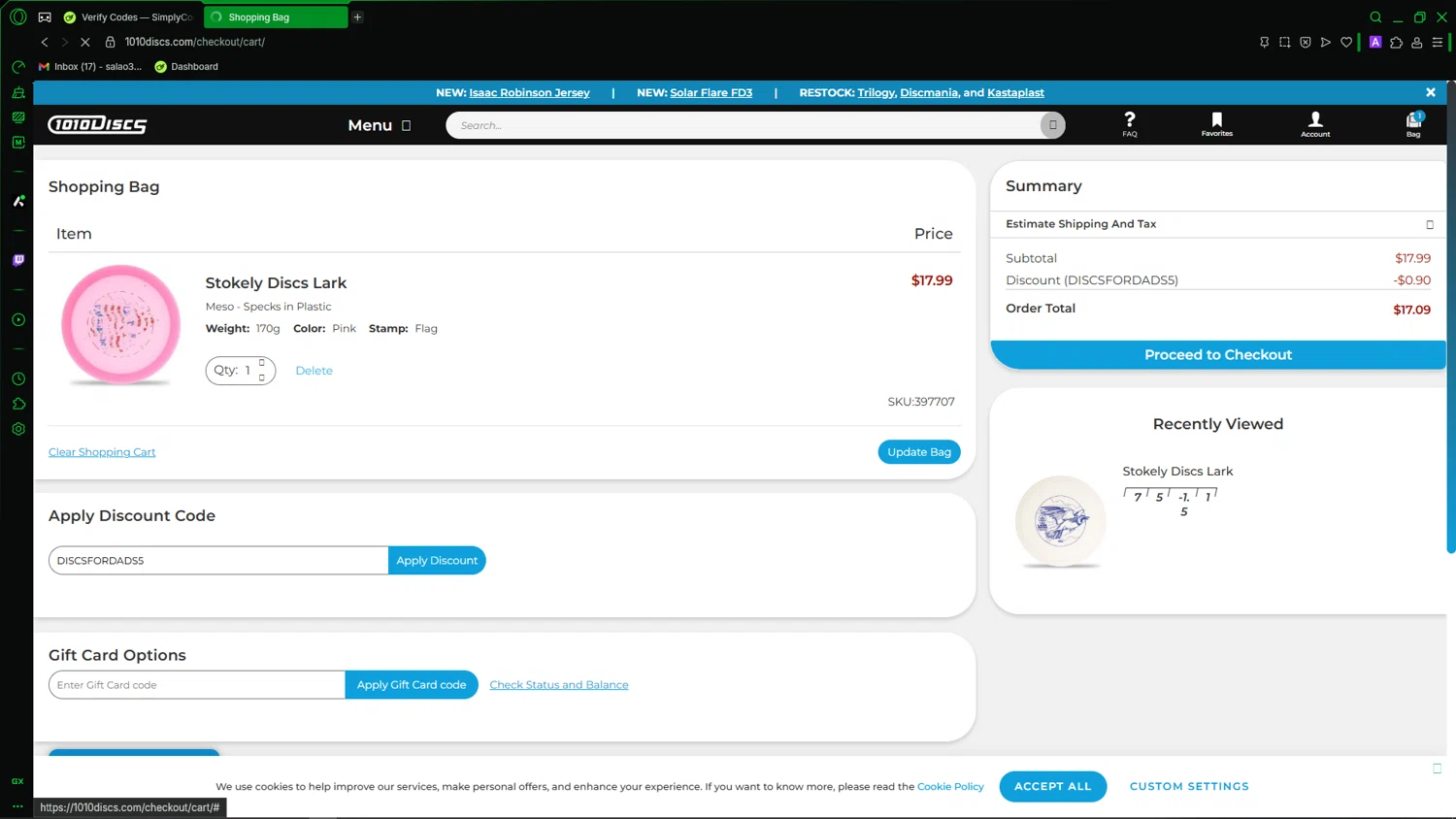This screenshot has height=819, width=1456.
Task: Open the FAQ question mark icon
Action: tap(1130, 124)
